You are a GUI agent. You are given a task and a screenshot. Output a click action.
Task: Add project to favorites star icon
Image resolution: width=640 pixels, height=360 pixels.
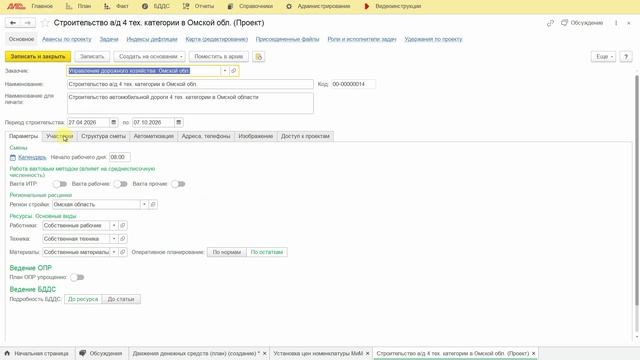pyautogui.click(x=45, y=23)
